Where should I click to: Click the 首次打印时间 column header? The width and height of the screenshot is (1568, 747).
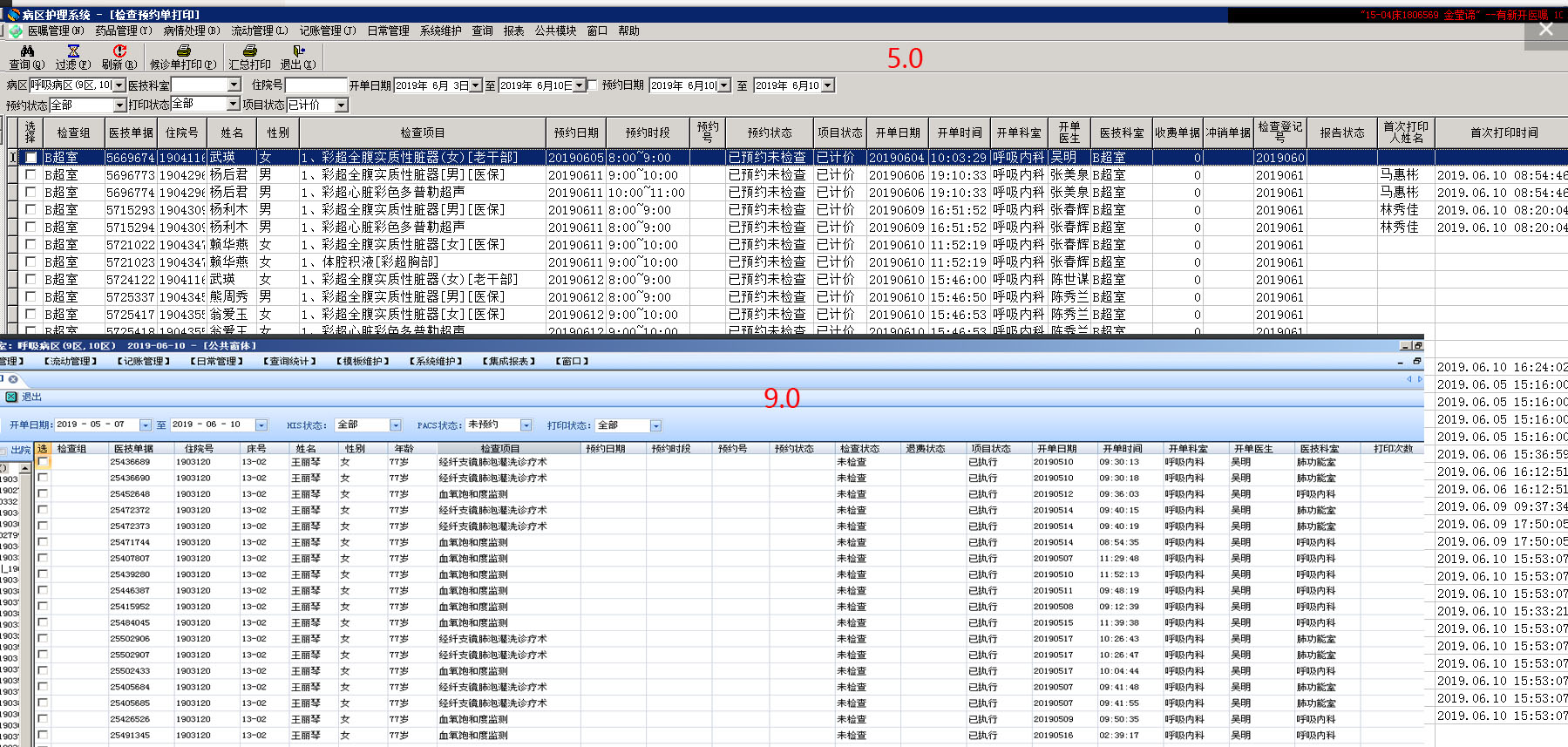pos(1504,132)
